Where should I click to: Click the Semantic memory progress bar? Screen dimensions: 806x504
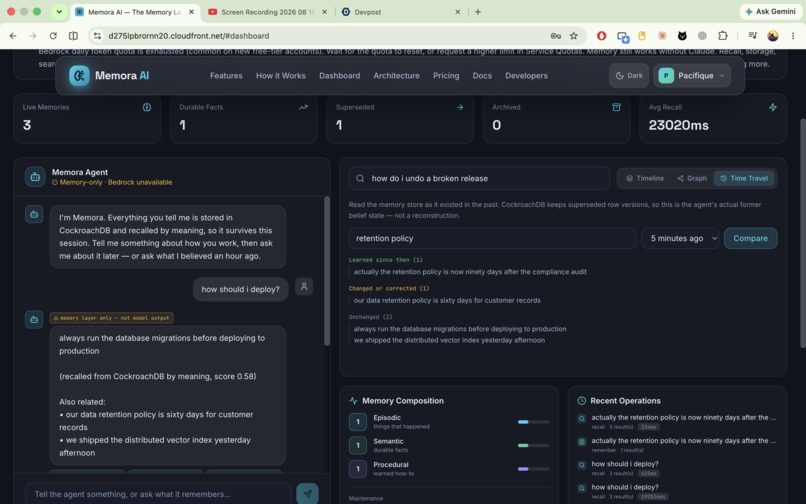click(533, 445)
